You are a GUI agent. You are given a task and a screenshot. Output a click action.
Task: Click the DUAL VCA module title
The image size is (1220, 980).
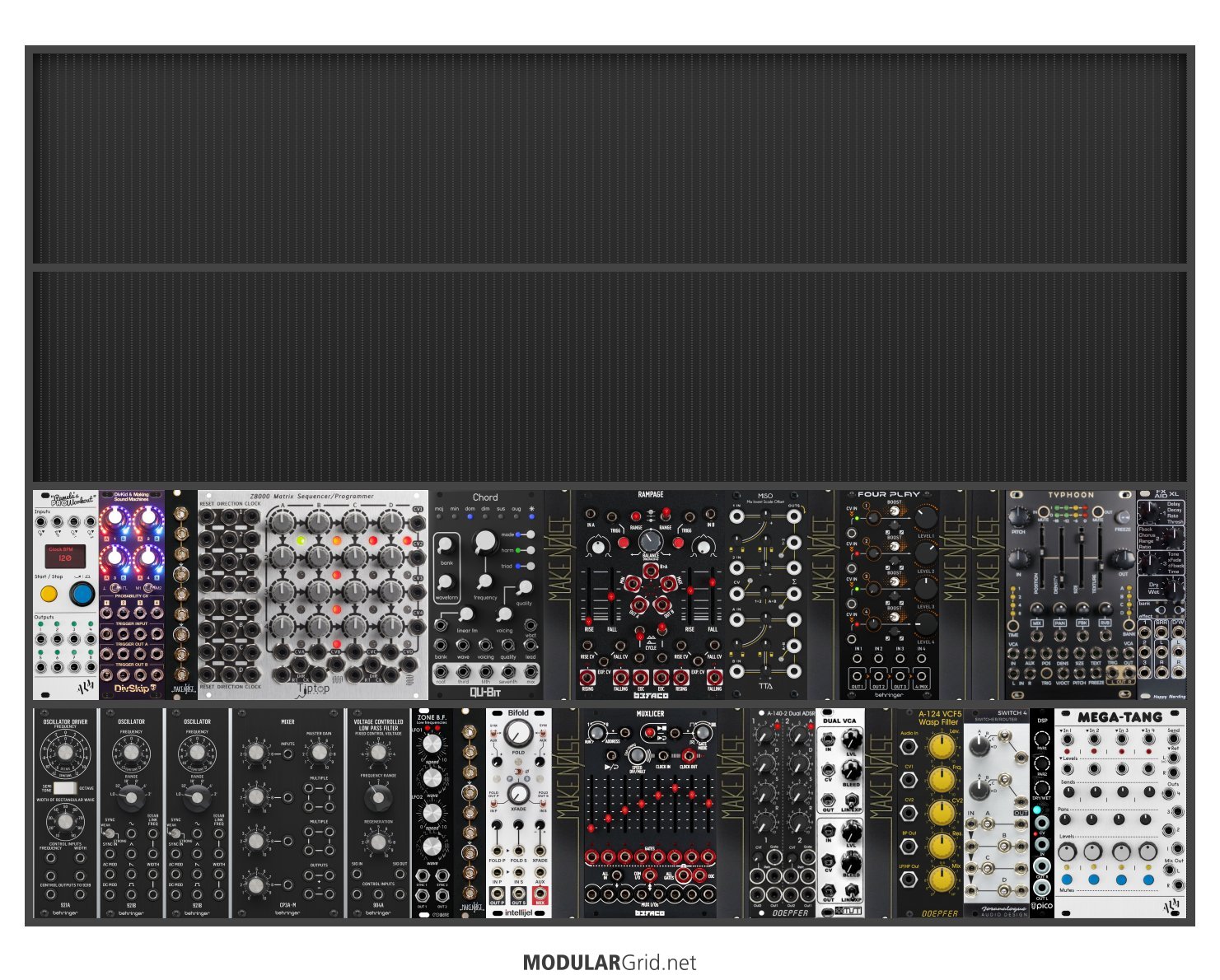(839, 721)
